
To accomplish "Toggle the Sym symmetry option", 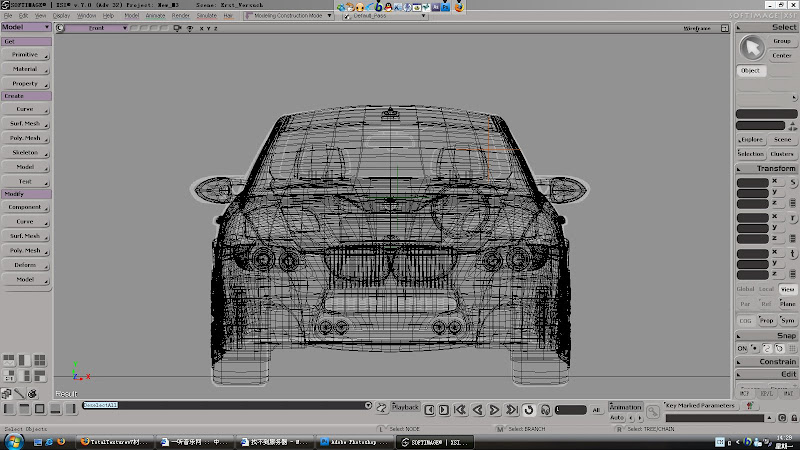I will point(787,320).
